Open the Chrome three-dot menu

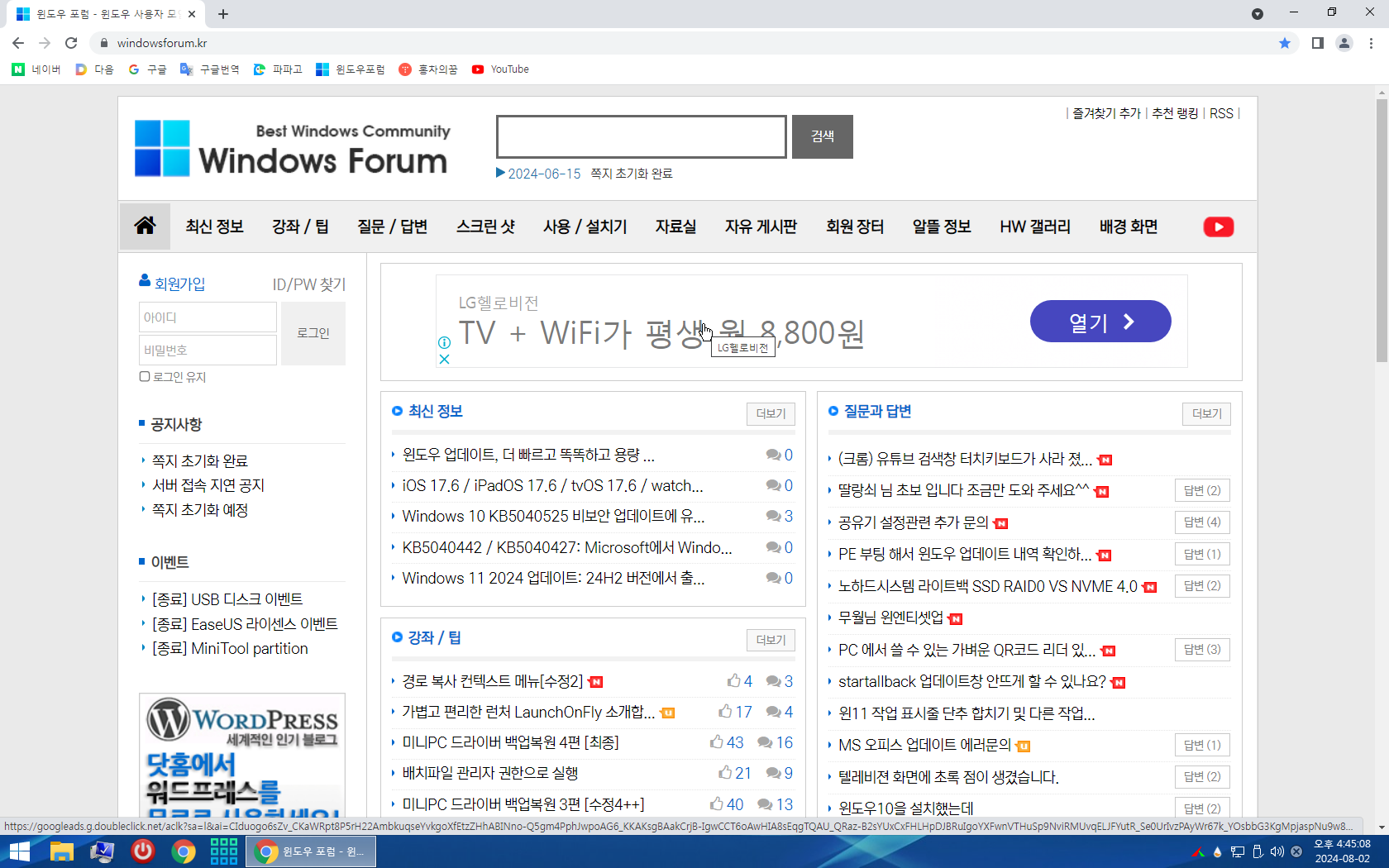point(1371,43)
